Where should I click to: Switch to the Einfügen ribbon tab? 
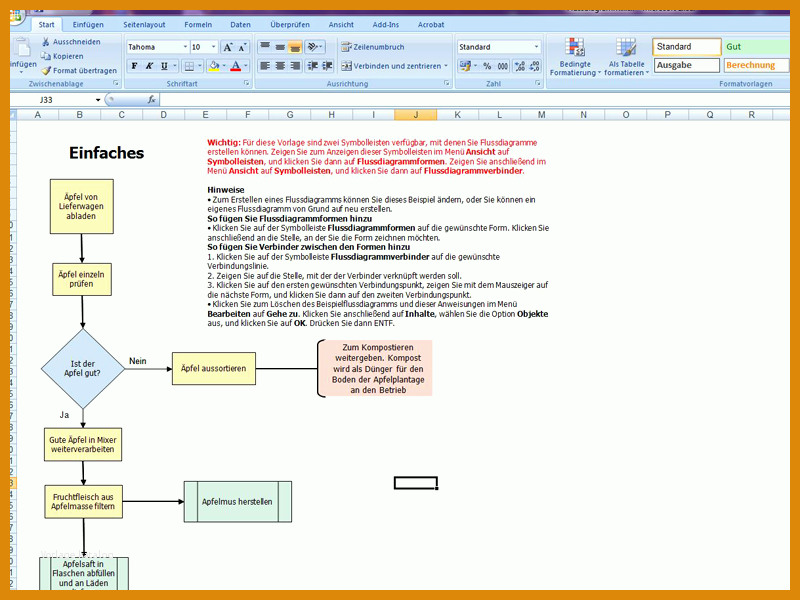88,24
